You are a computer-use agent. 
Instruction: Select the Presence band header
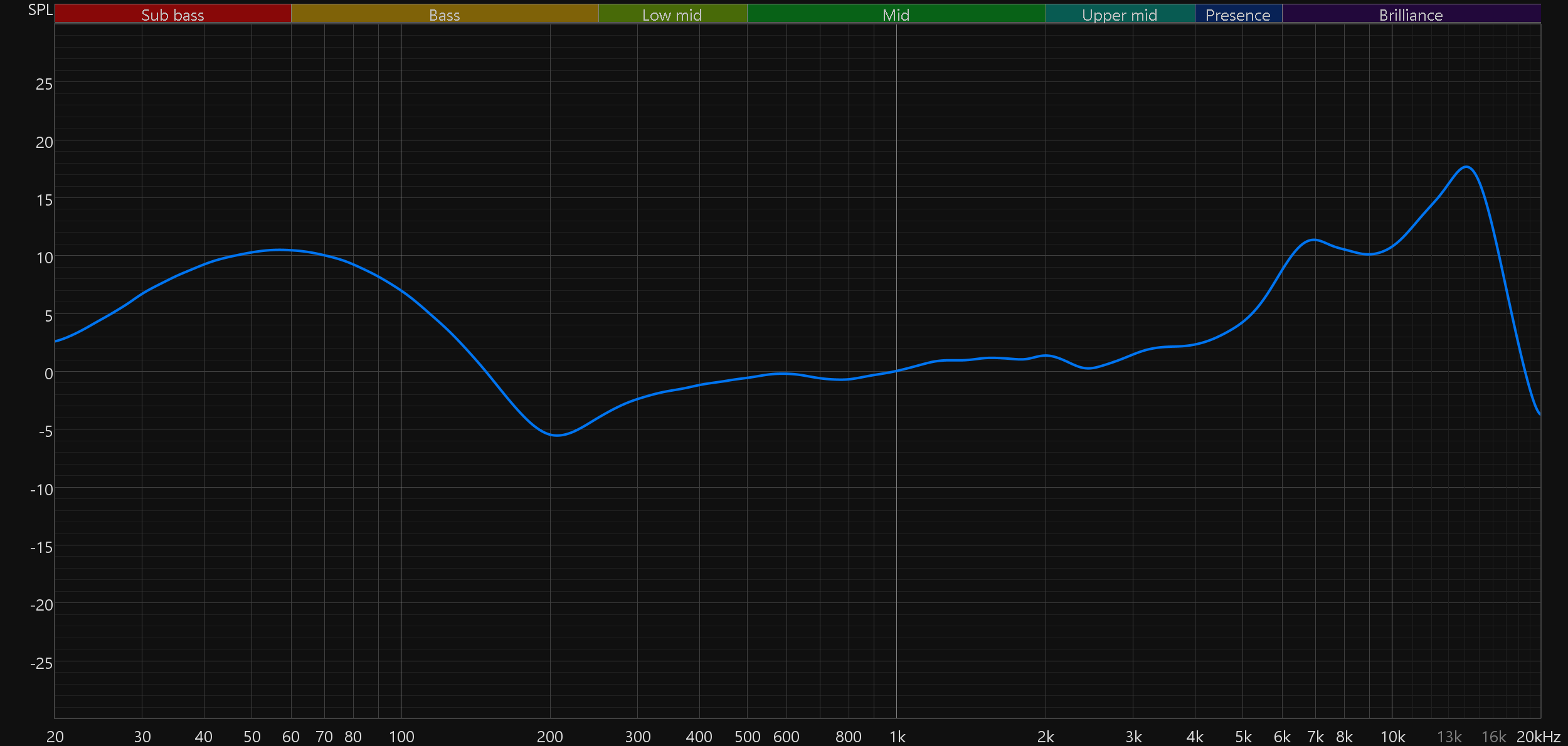[1237, 14]
